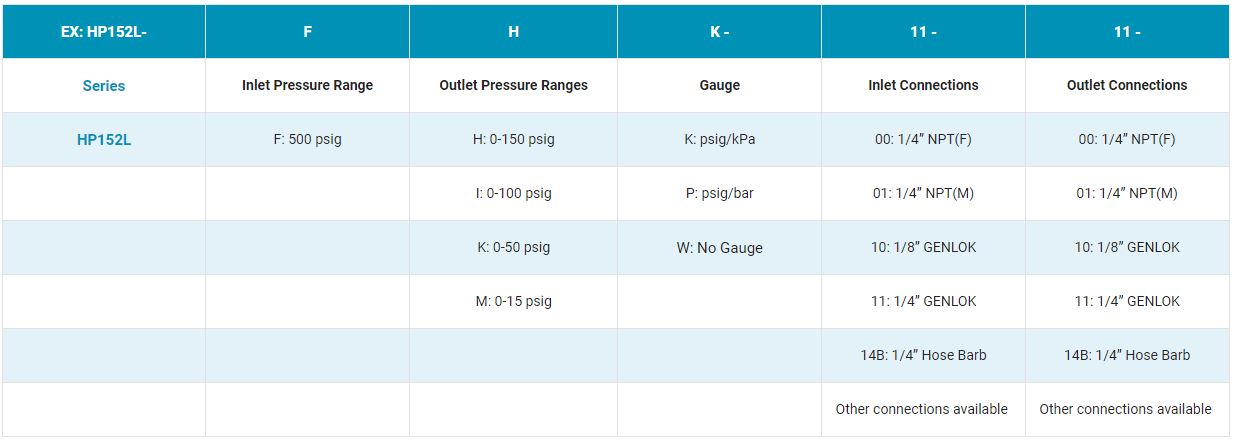
Task: Click the HP152L series link
Action: pyautogui.click(x=104, y=140)
